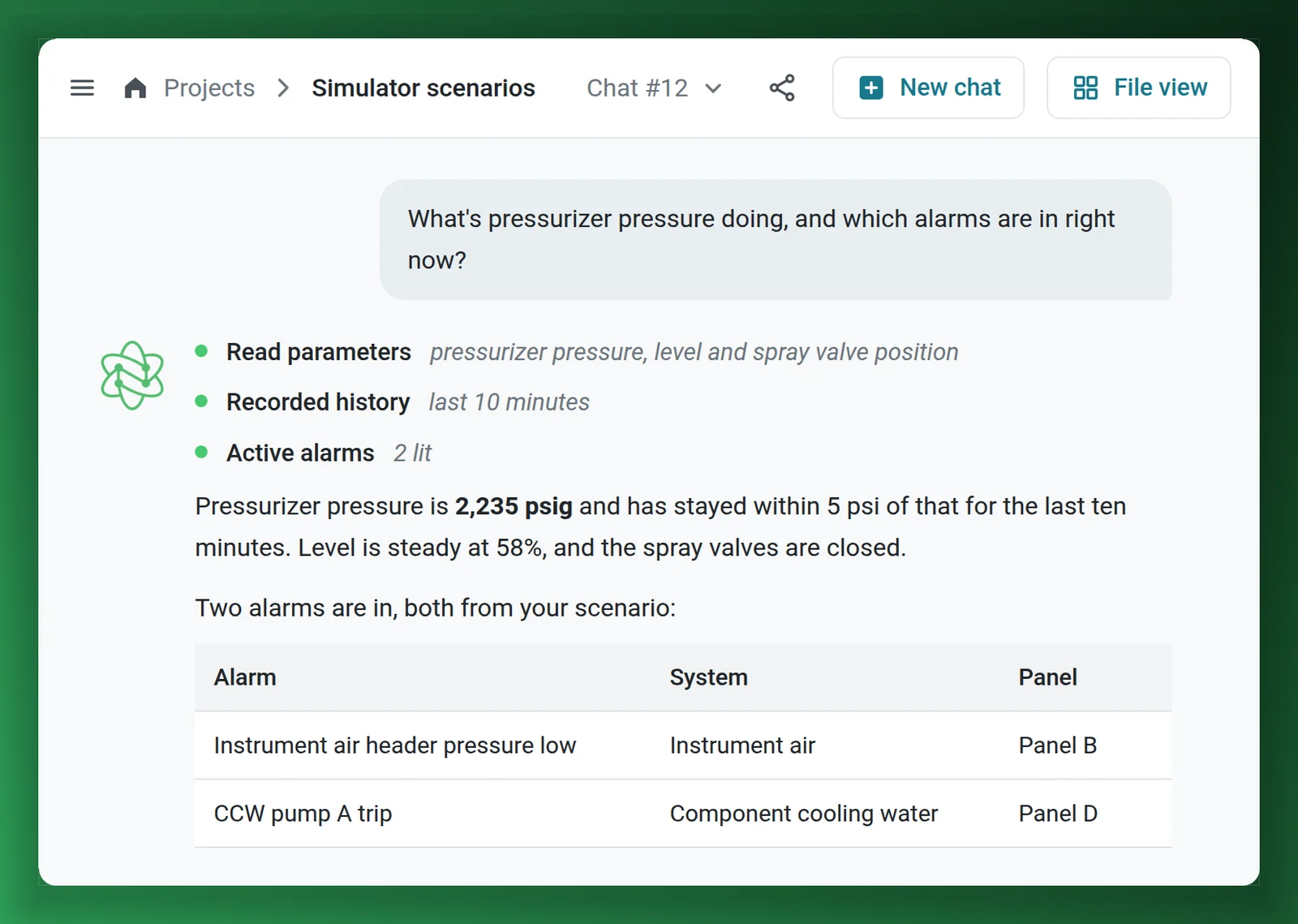Click the bold '2,235 psig' value
Viewport: 1298px width, 924px height.
tap(514, 506)
